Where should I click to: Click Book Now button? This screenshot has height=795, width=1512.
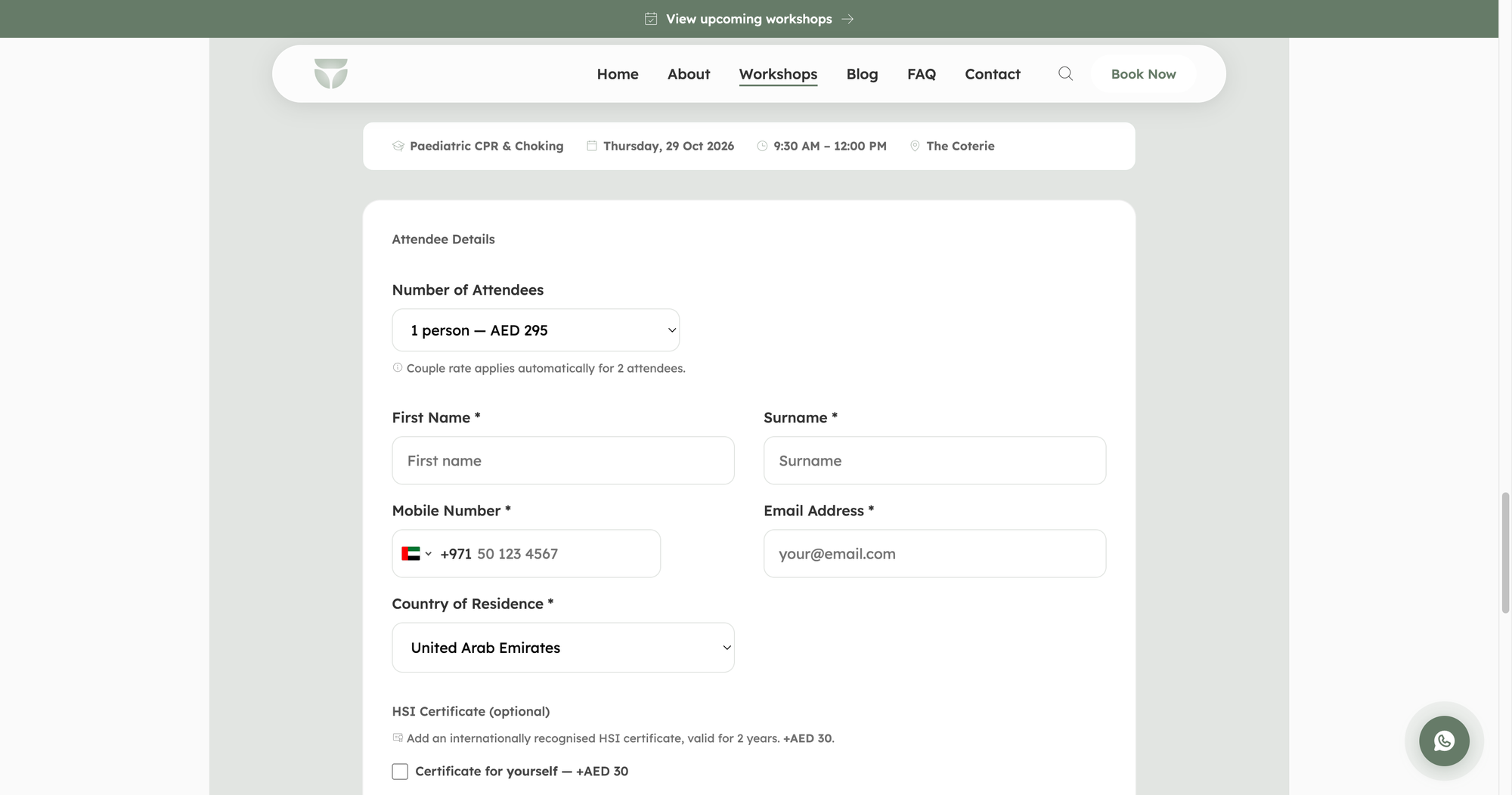click(1143, 74)
